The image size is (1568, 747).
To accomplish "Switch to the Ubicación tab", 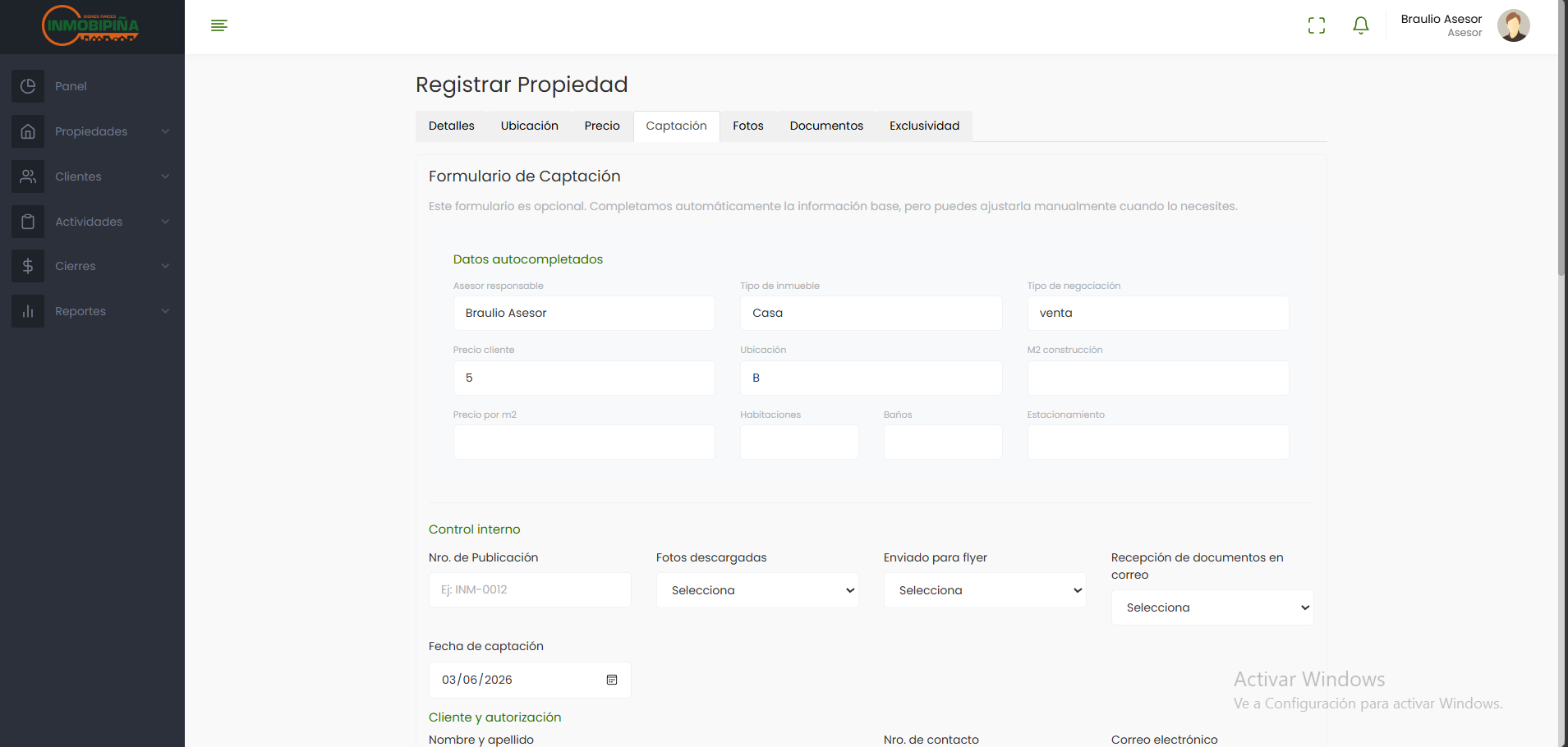I will pyautogui.click(x=530, y=126).
